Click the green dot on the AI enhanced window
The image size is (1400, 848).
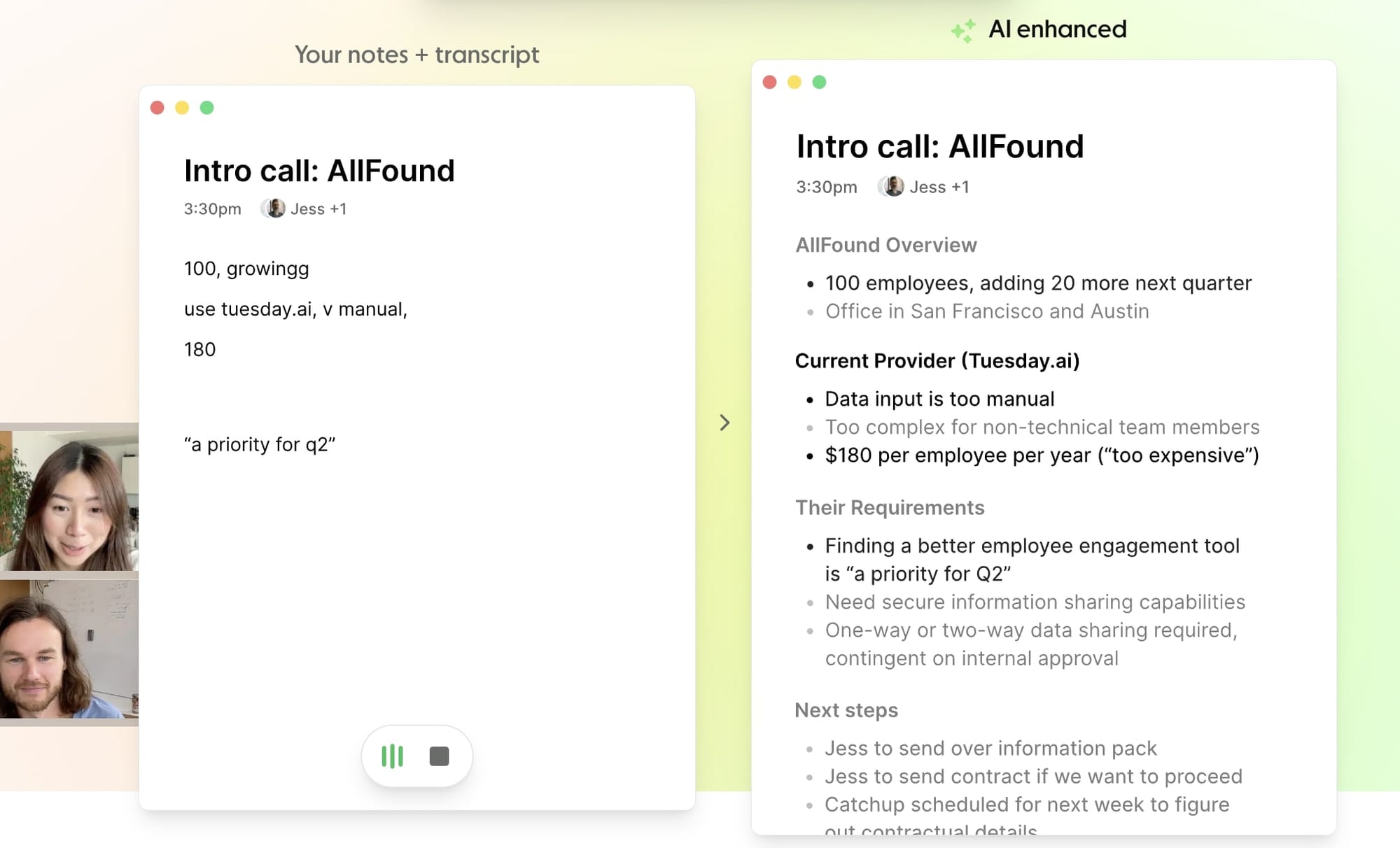pyautogui.click(x=819, y=83)
